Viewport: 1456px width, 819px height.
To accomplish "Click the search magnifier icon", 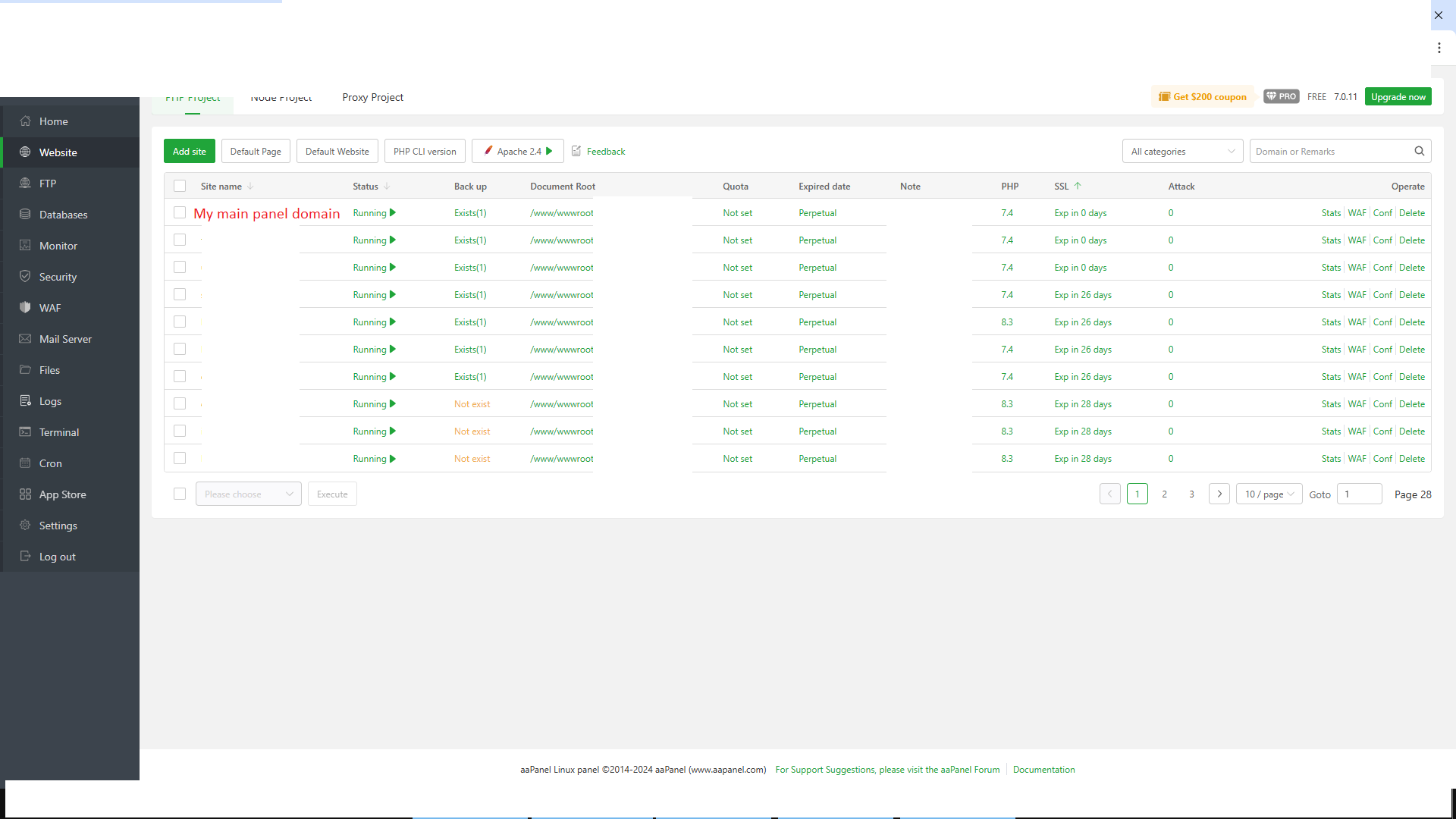I will [x=1420, y=151].
